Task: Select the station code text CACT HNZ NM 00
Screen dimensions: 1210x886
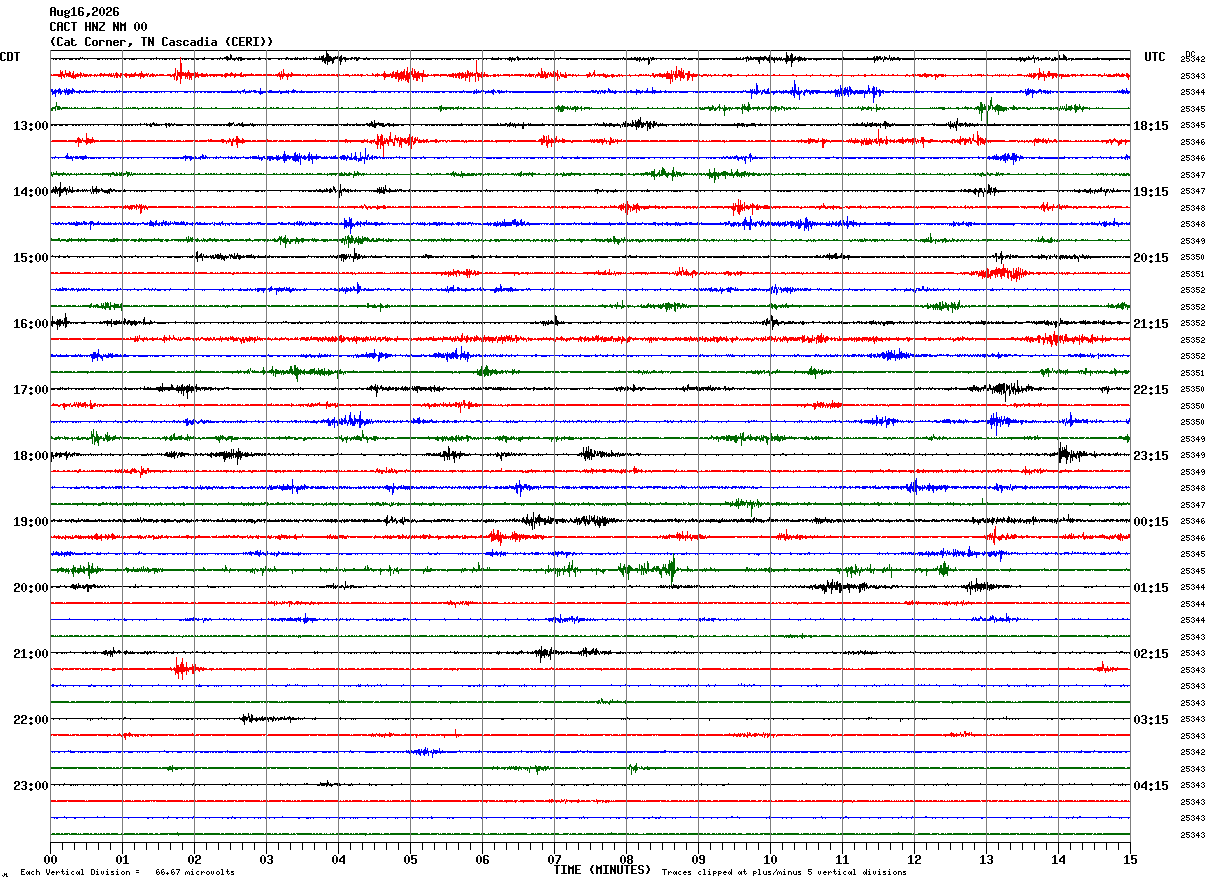Action: 98,27
